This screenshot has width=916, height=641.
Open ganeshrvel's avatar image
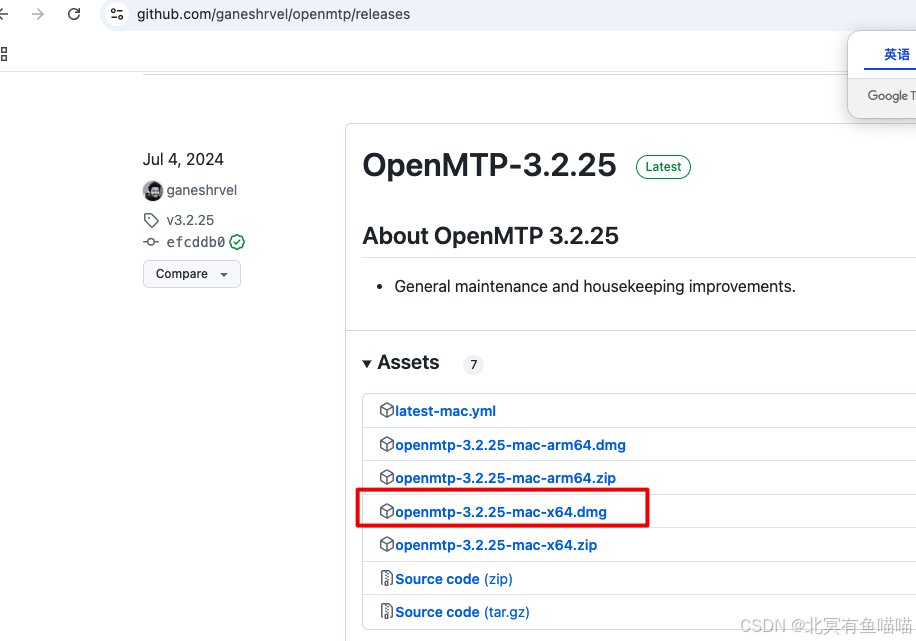[x=152, y=190]
